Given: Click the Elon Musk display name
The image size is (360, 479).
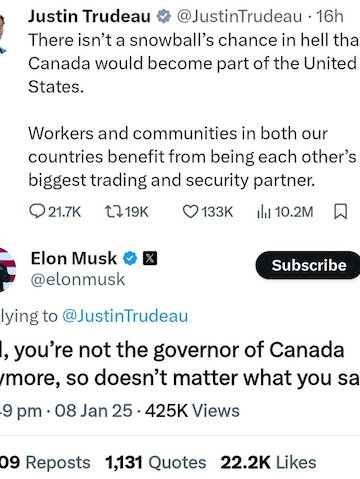Looking at the screenshot, I should [74, 258].
